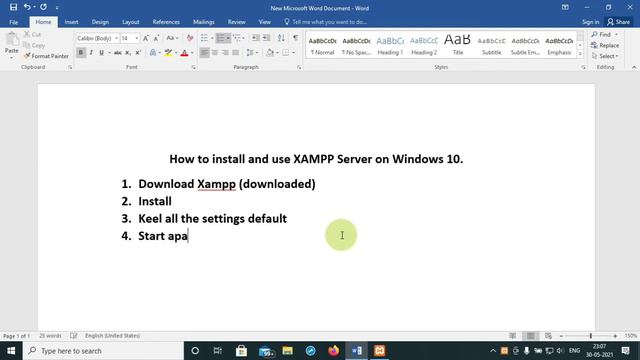Viewport: 640px width, 360px height.
Task: Apply bullet list formatting
Action: point(204,38)
